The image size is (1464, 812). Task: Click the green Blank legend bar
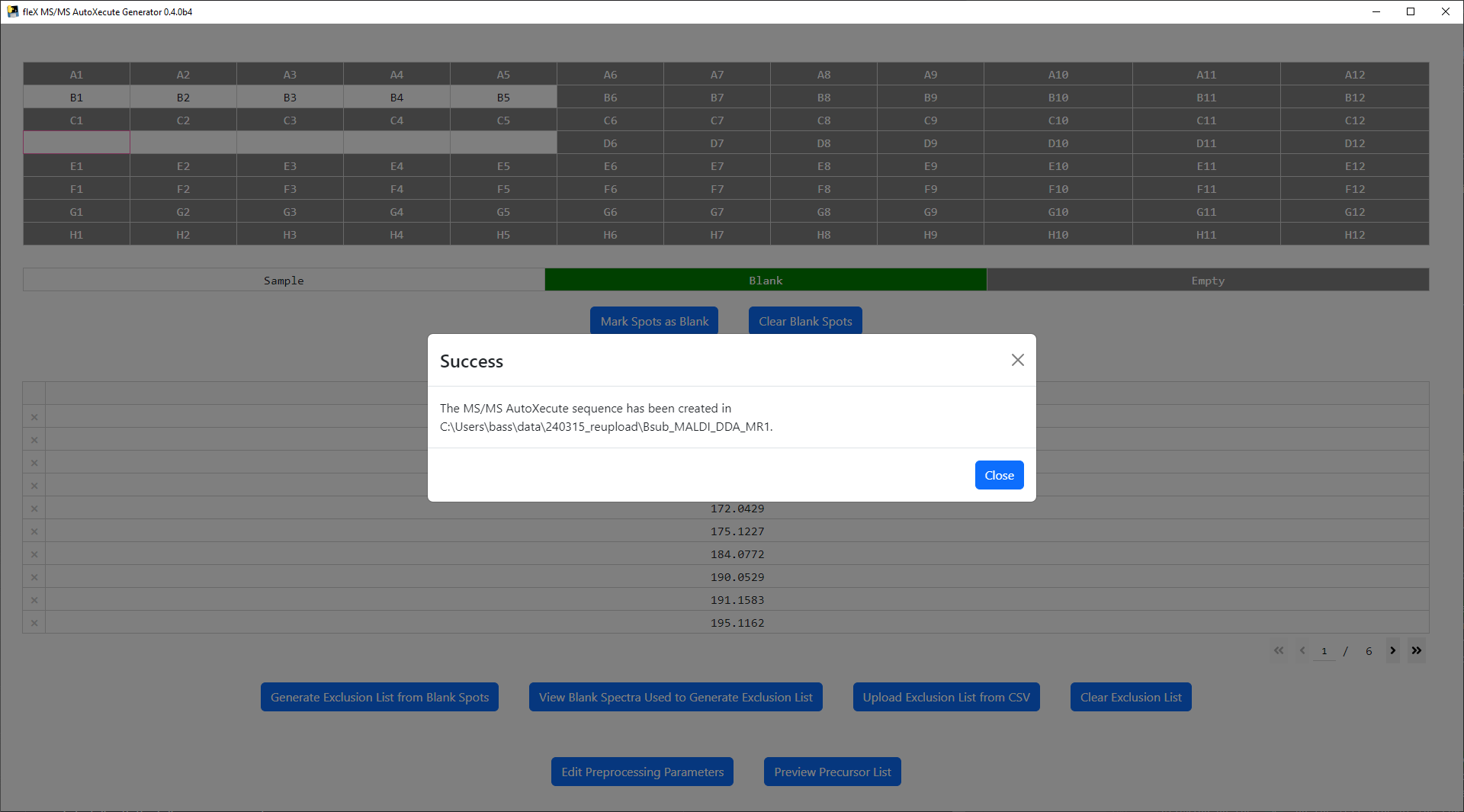point(765,279)
